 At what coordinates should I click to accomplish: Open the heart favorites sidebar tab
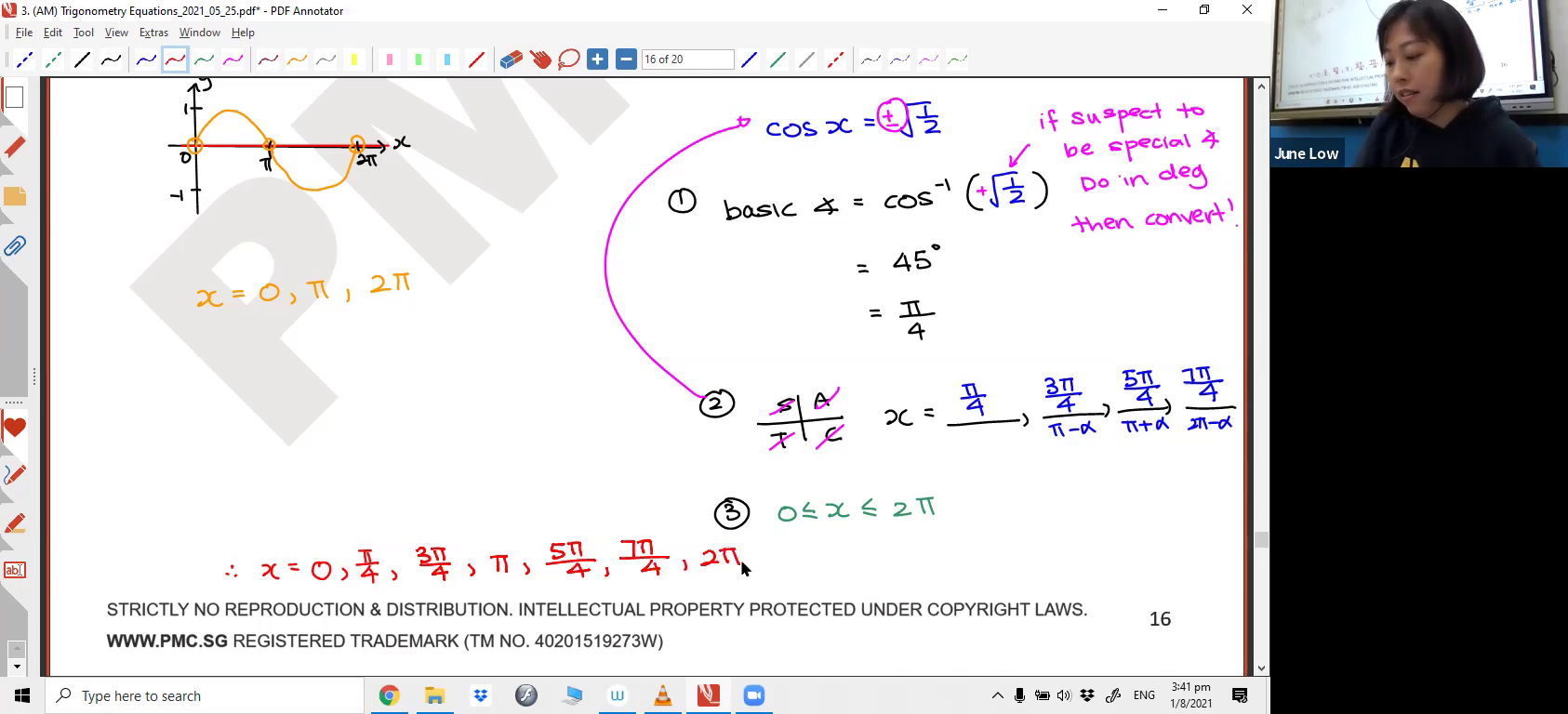point(14,428)
